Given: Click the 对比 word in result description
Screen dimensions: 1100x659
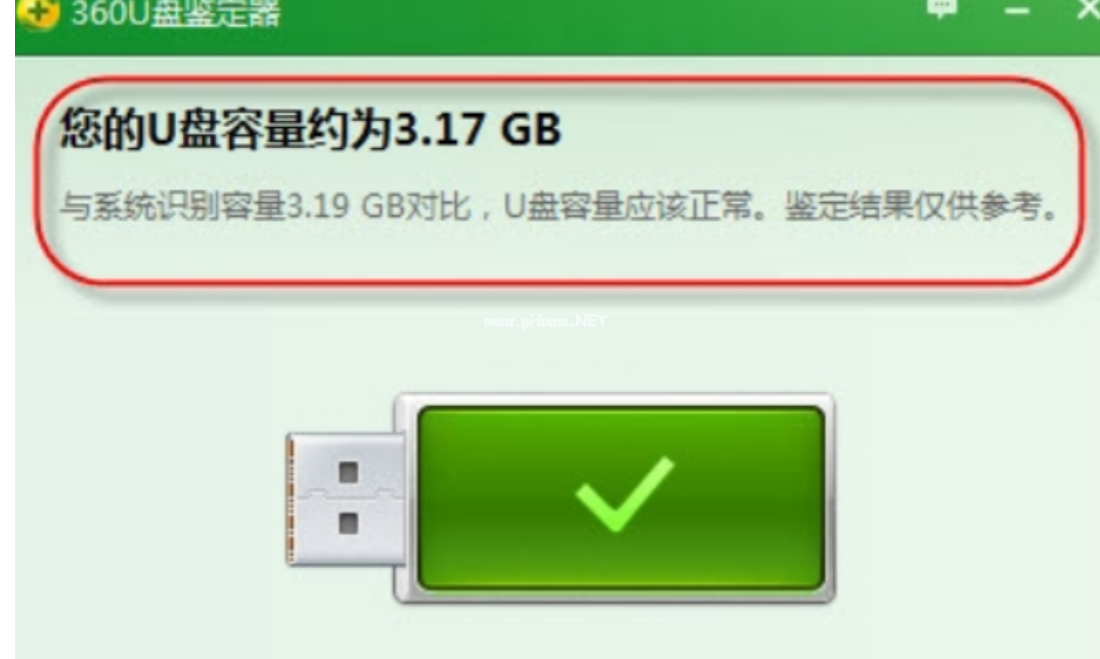Looking at the screenshot, I should pos(437,206).
